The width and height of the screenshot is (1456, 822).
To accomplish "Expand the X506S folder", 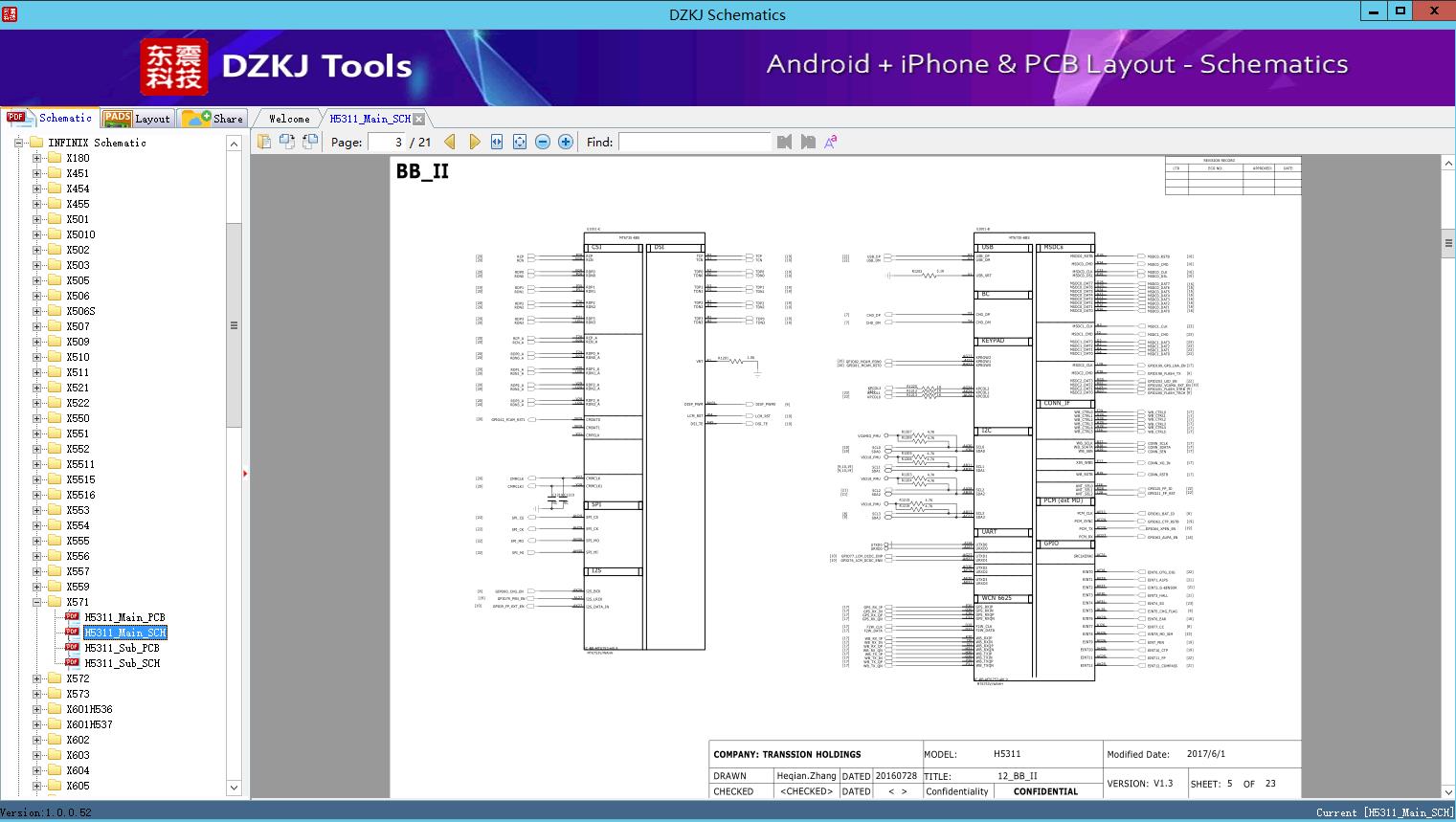I will click(36, 311).
